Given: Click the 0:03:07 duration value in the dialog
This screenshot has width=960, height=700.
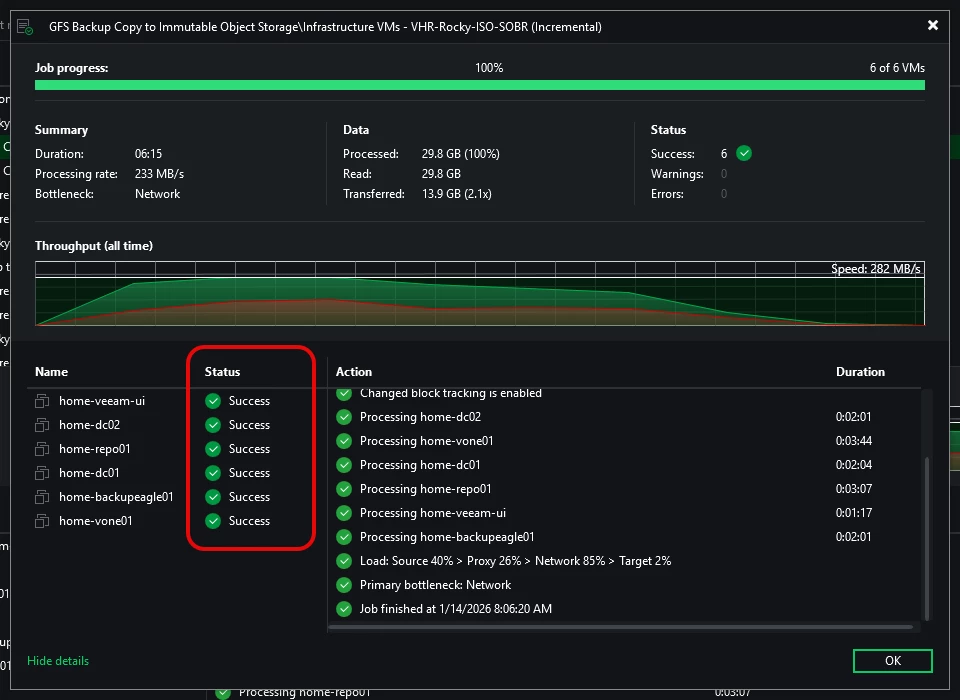Looking at the screenshot, I should (x=853, y=489).
